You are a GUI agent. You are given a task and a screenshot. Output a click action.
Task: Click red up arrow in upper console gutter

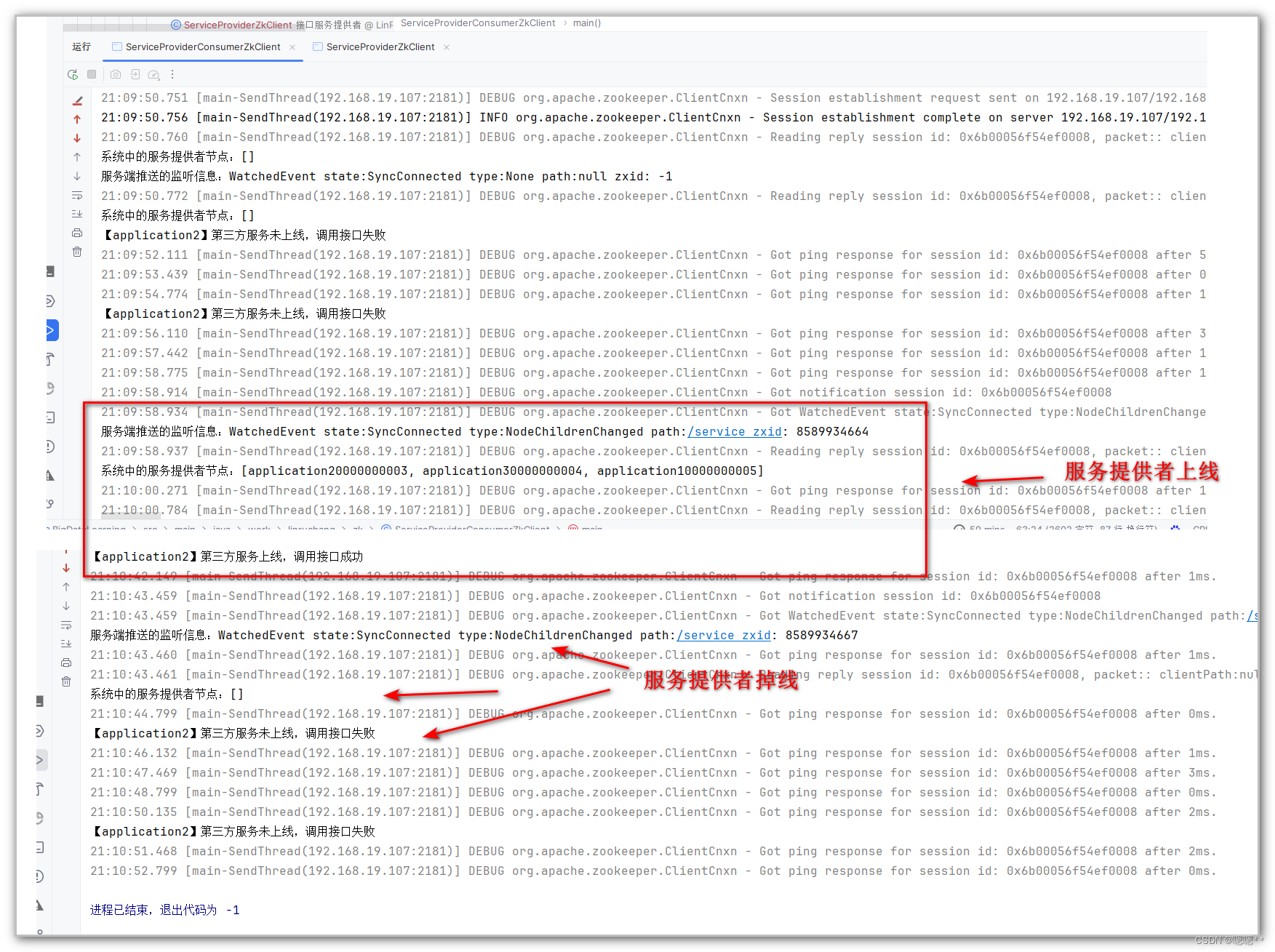(x=77, y=119)
